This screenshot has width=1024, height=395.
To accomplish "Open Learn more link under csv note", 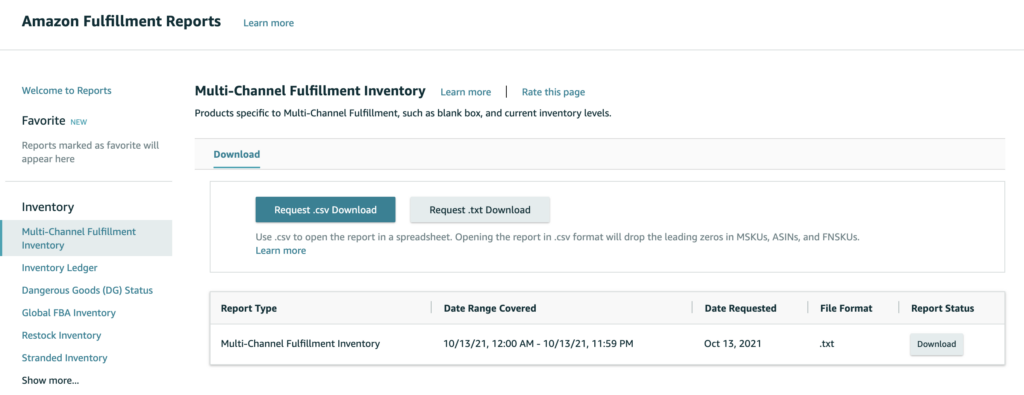I will (x=281, y=251).
